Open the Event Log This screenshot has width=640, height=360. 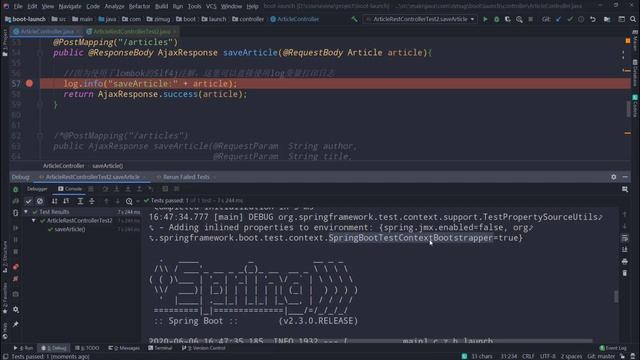pyautogui.click(x=613, y=348)
